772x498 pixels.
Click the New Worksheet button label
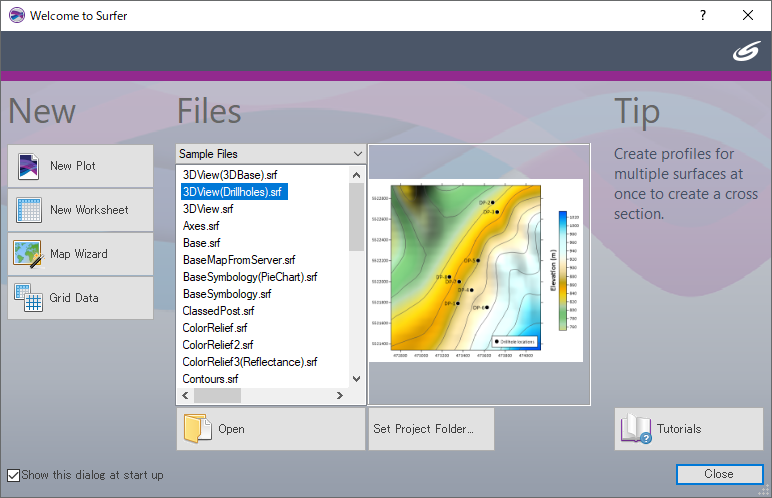pos(89,210)
